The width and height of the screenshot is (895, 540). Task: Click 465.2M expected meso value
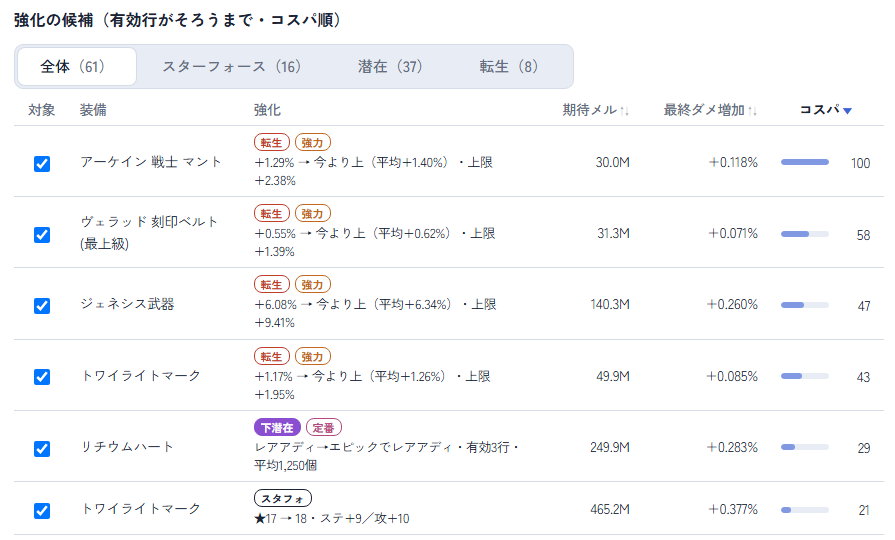[610, 509]
